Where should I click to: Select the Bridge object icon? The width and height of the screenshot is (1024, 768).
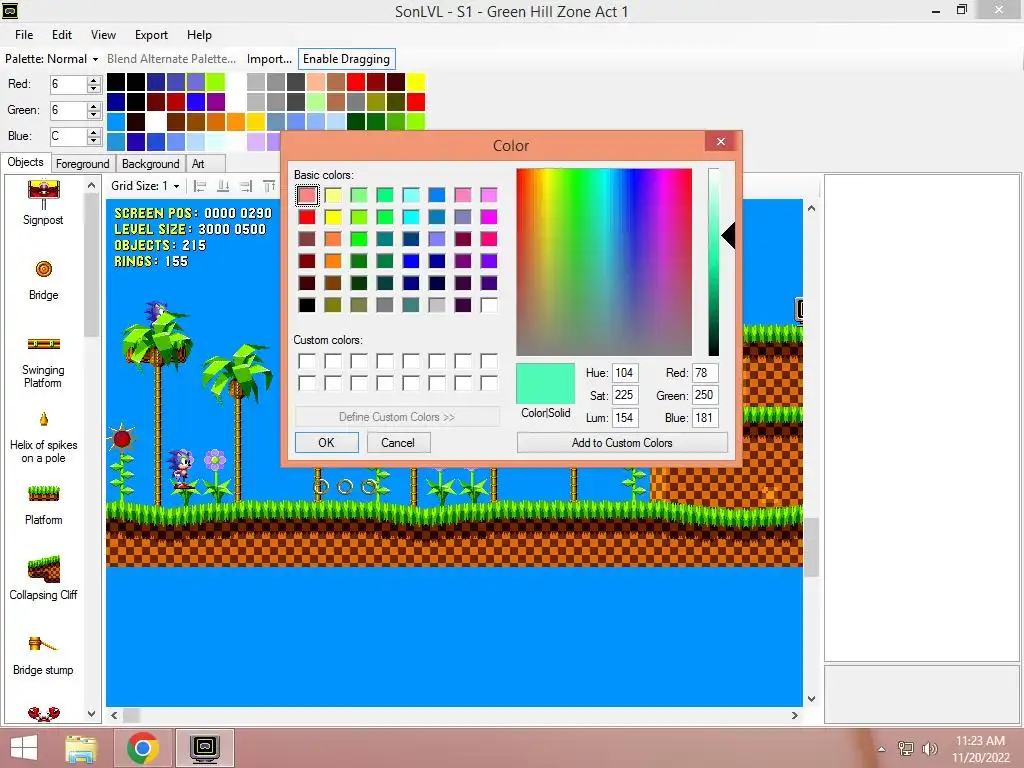pos(44,269)
